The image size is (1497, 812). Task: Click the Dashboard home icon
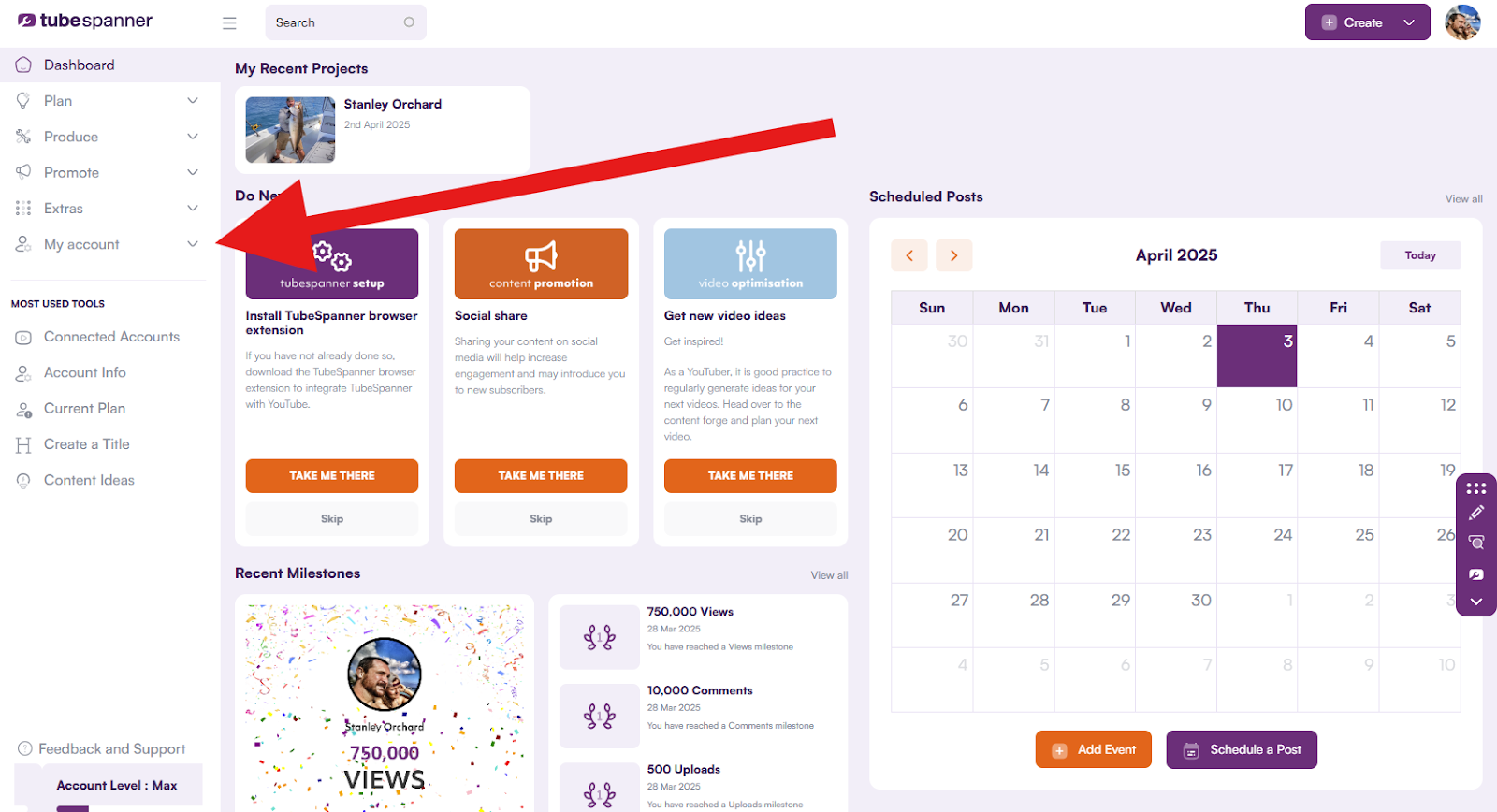(23, 65)
